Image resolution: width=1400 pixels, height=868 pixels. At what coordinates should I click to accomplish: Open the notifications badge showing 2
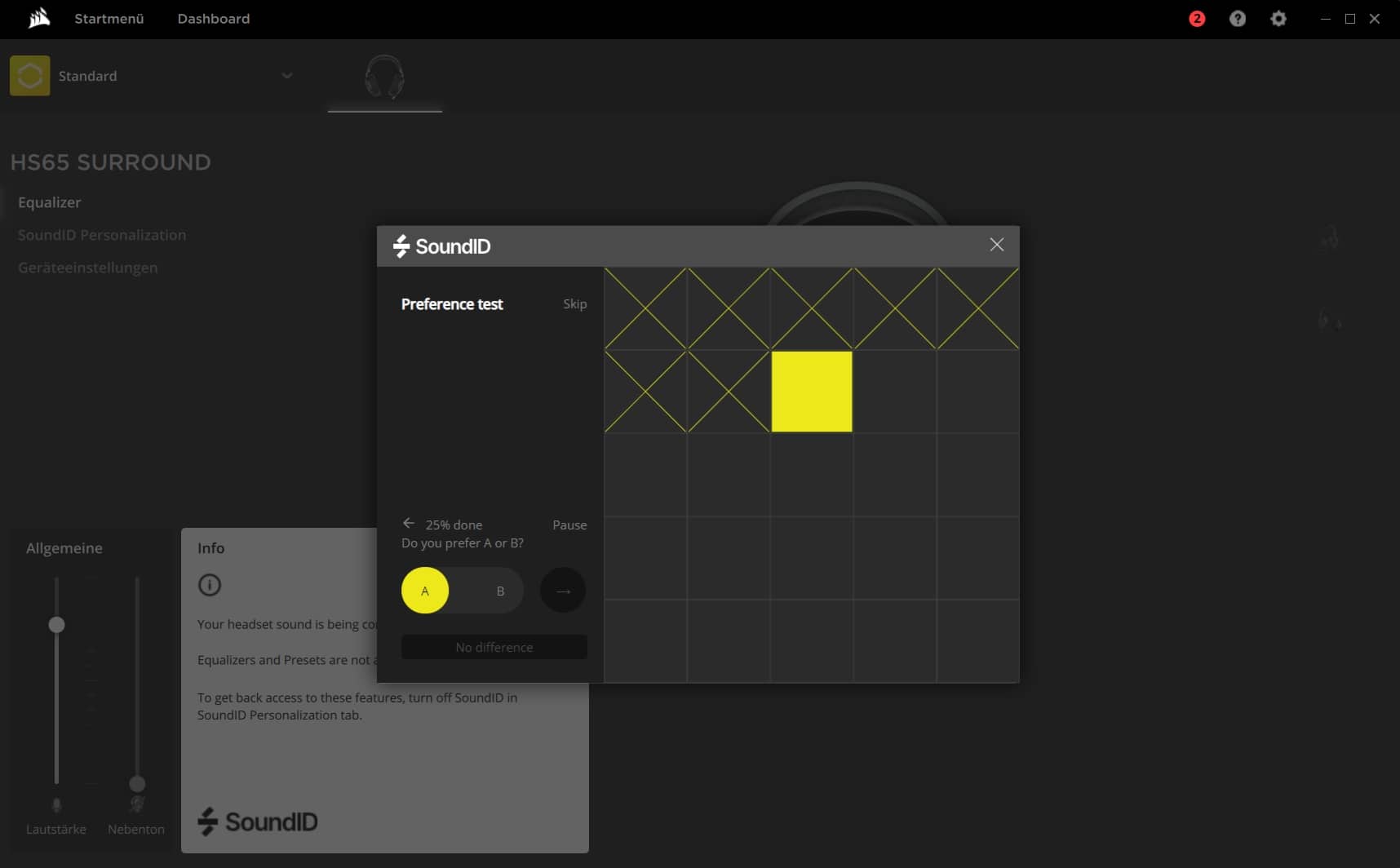point(1196,19)
